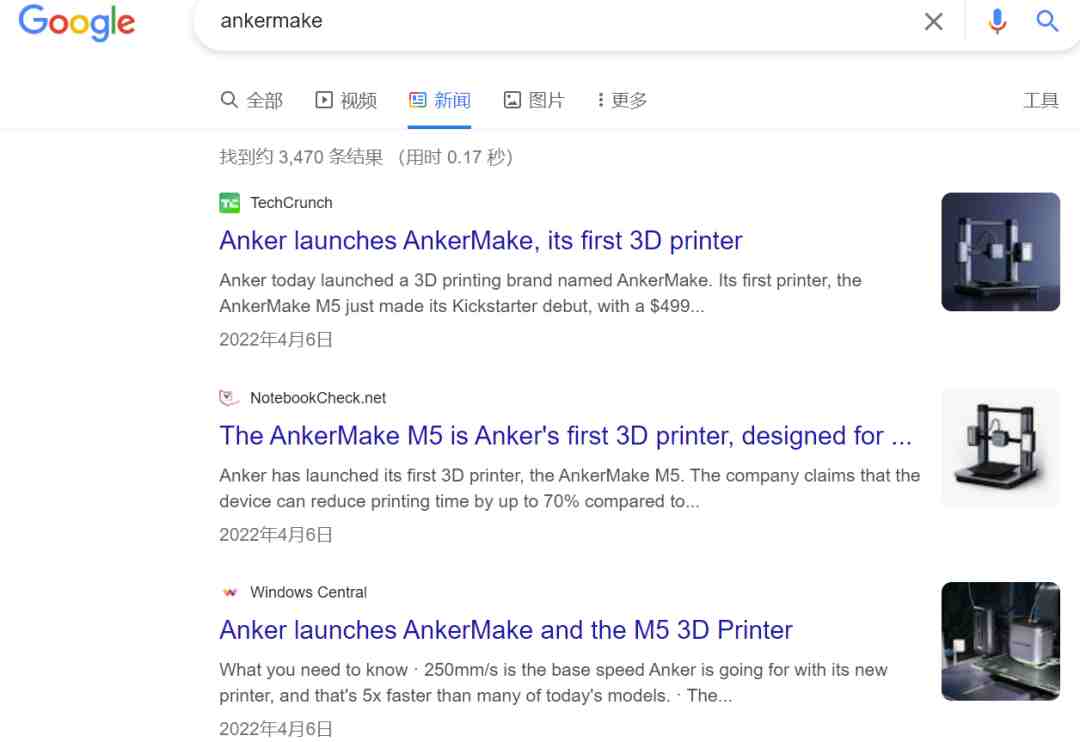Open the 工具 options
The image size is (1080, 742).
click(x=1040, y=101)
